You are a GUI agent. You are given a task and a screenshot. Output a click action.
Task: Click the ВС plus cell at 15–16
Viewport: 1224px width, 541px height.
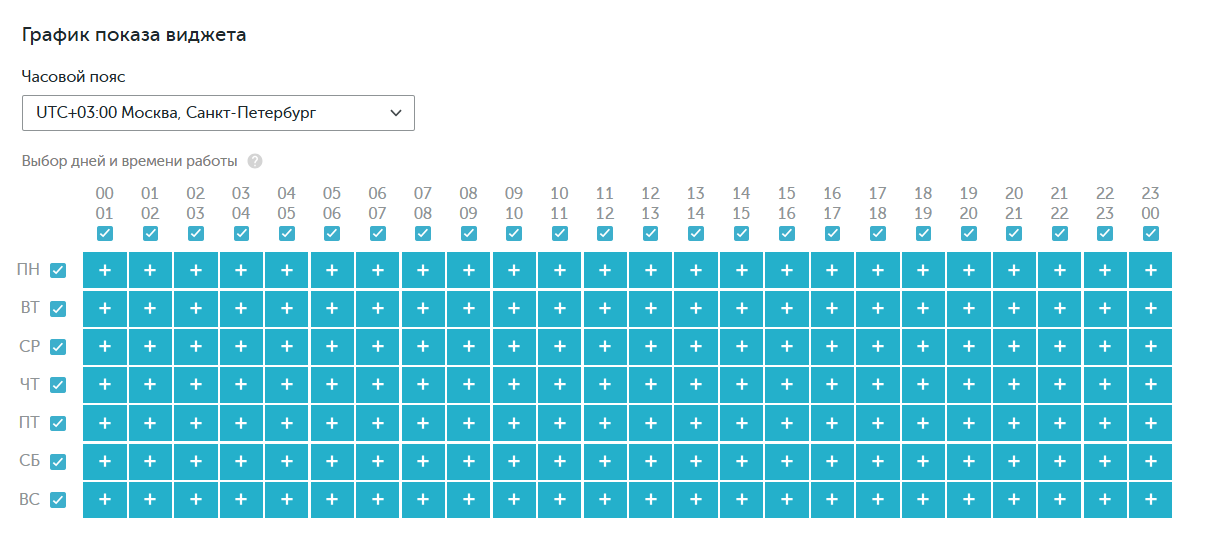click(x=787, y=499)
